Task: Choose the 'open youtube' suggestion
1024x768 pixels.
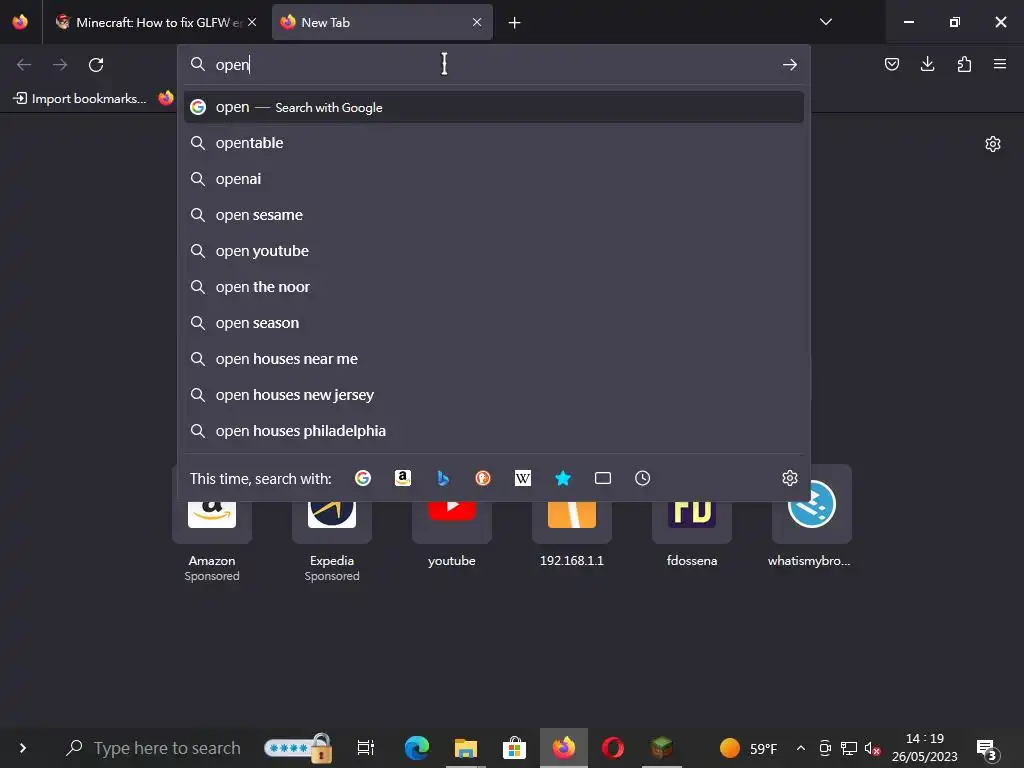Action: coord(494,251)
